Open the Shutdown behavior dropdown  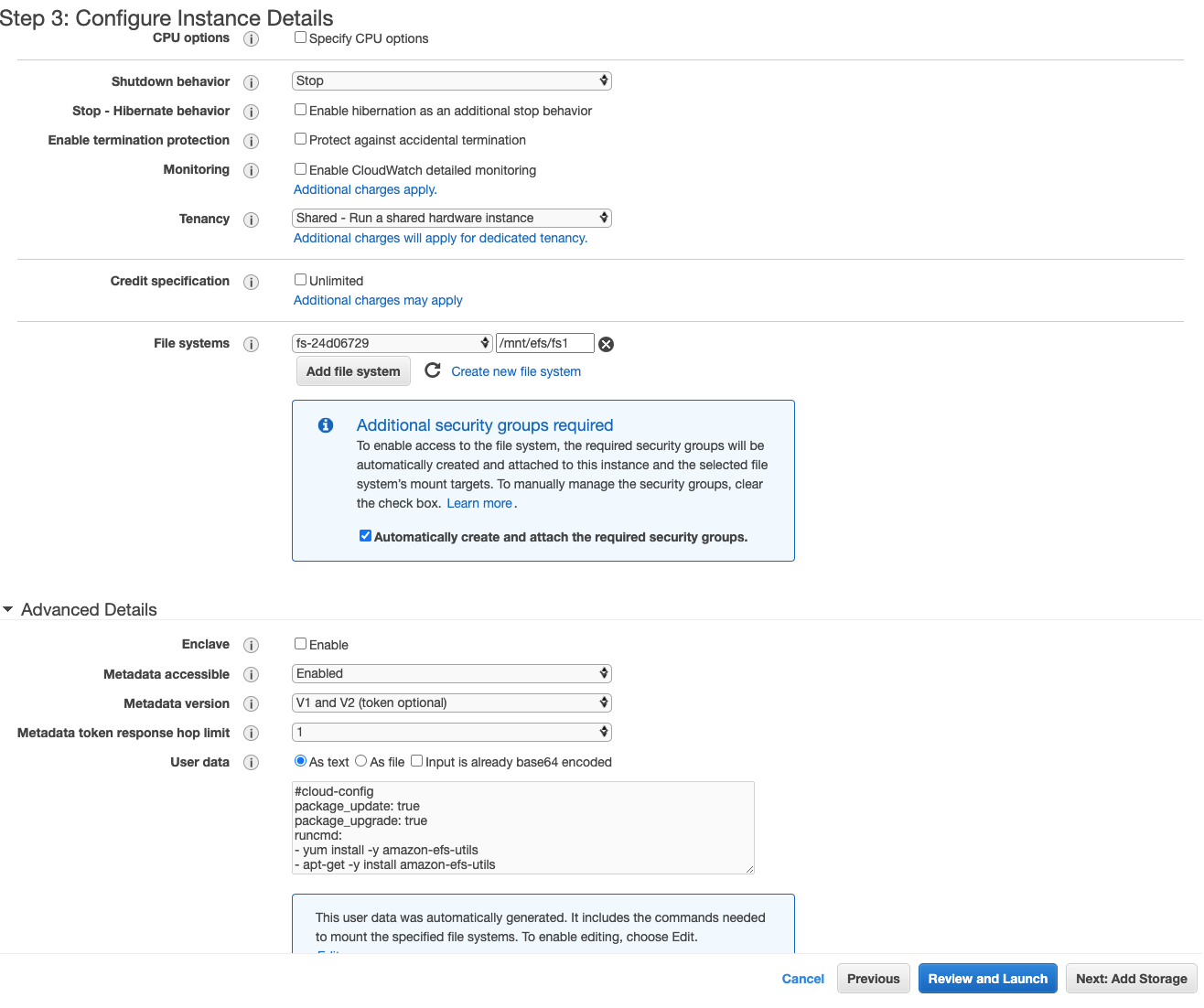[451, 80]
